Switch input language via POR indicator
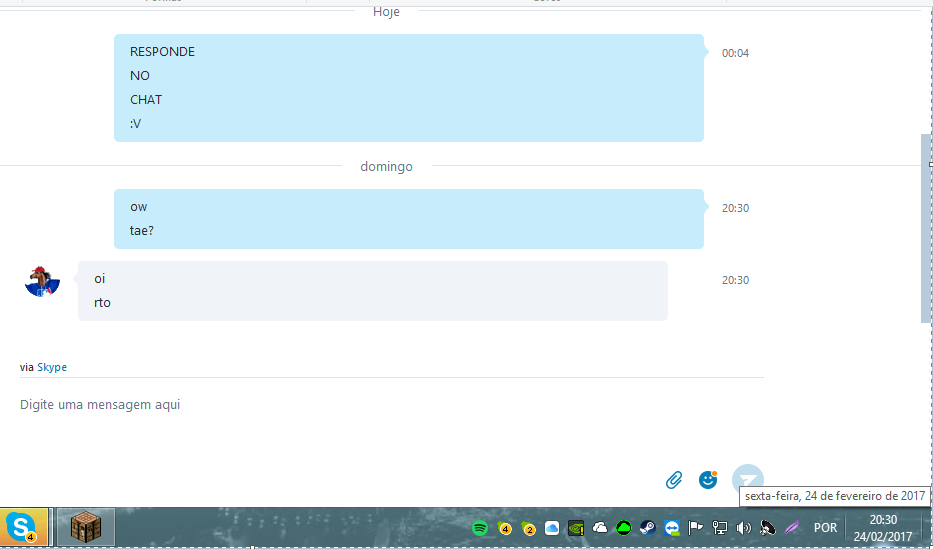 [825, 528]
